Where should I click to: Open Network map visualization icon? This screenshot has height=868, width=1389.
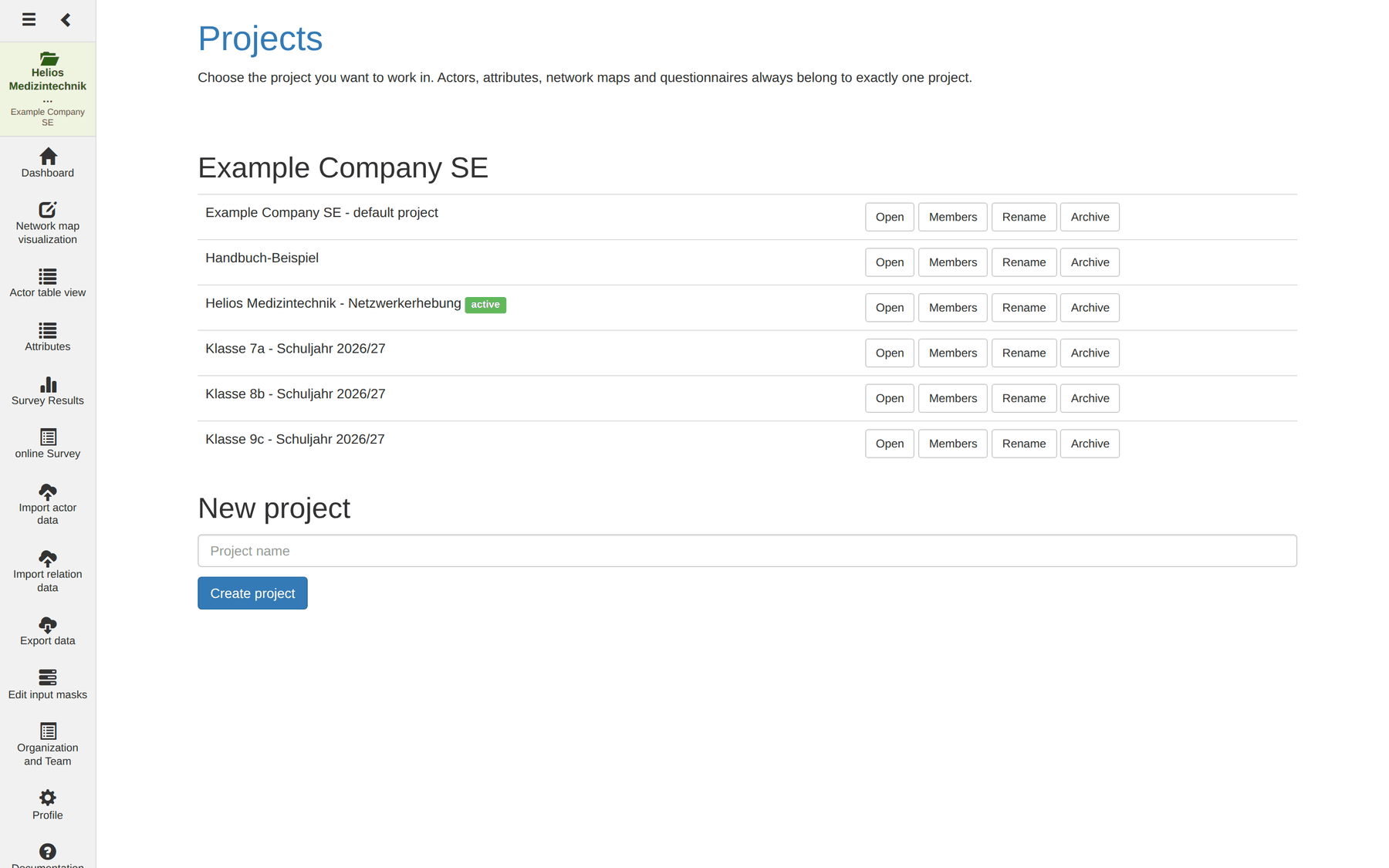tap(48, 210)
